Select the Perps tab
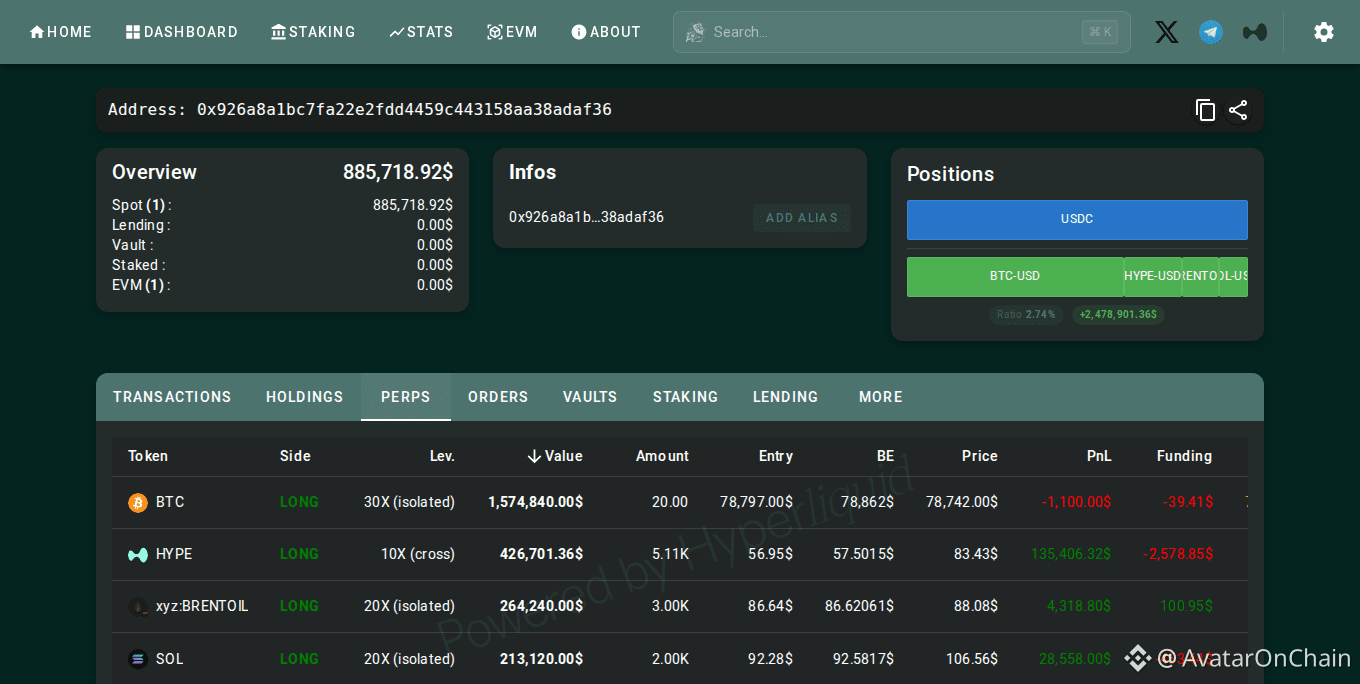Screen dimensions: 1360x684 pyautogui.click(x=406, y=397)
